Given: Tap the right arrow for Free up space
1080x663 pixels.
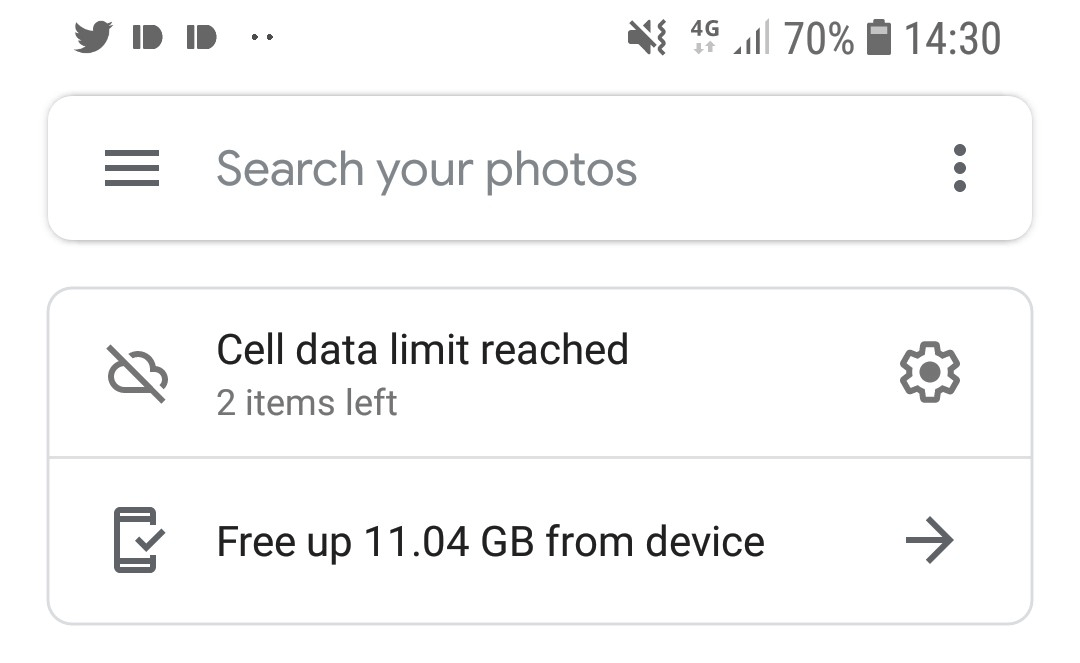Looking at the screenshot, I should [929, 540].
